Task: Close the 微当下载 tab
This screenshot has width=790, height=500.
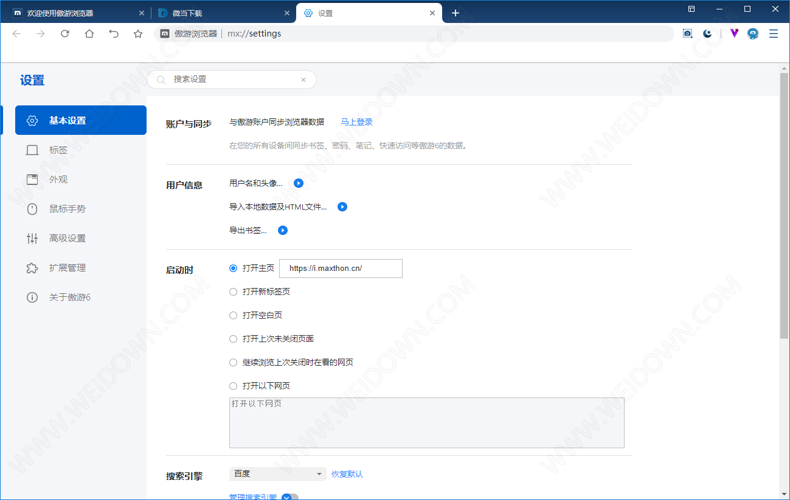Action: [287, 13]
